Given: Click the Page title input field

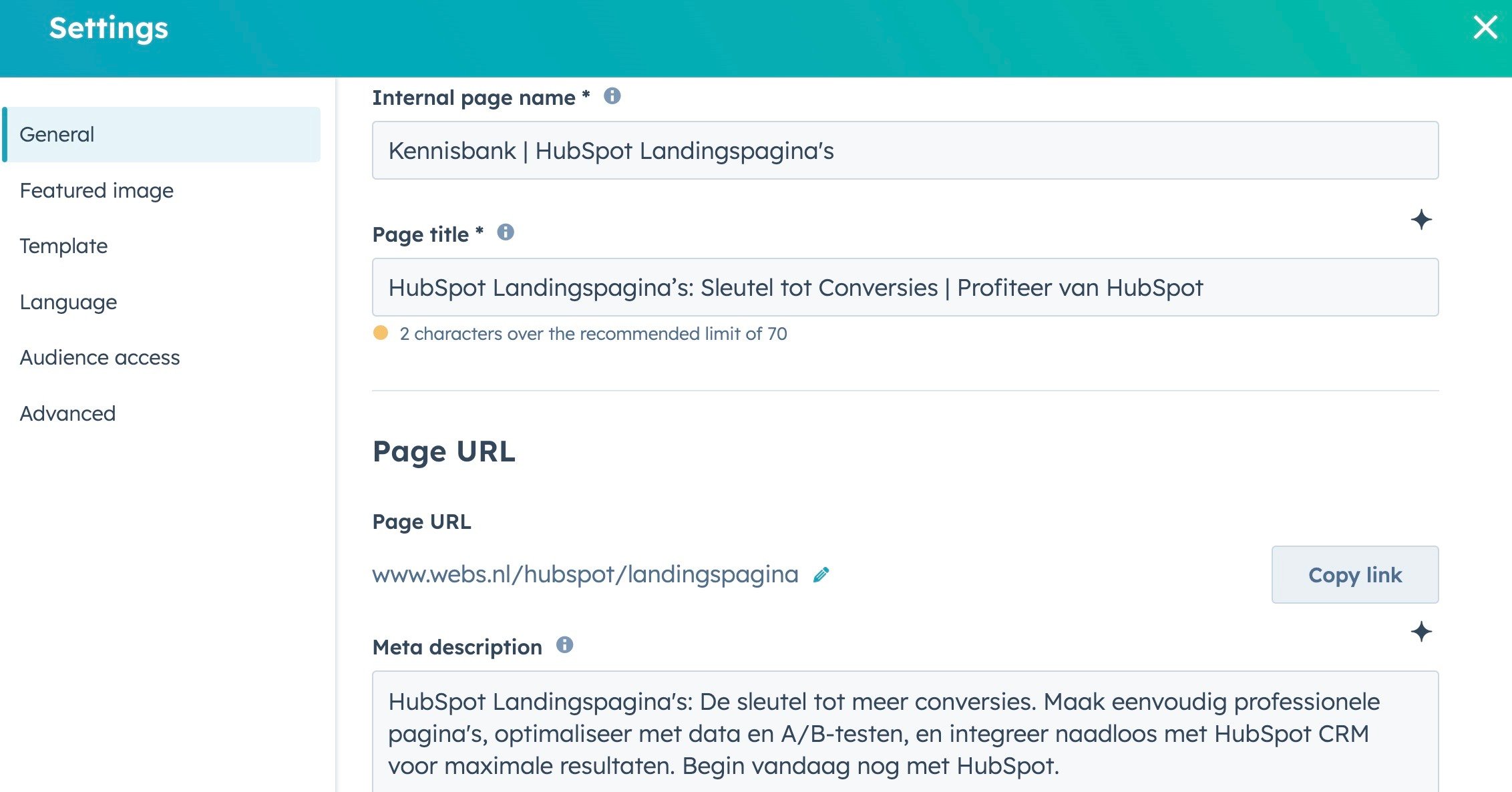Looking at the screenshot, I should pos(904,287).
